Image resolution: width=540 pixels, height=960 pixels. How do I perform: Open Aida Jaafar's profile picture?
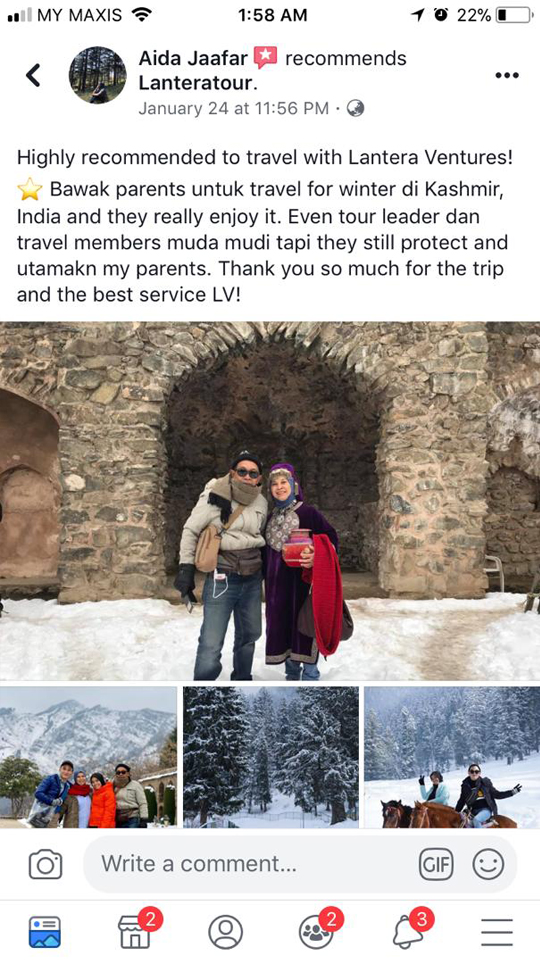(x=97, y=75)
